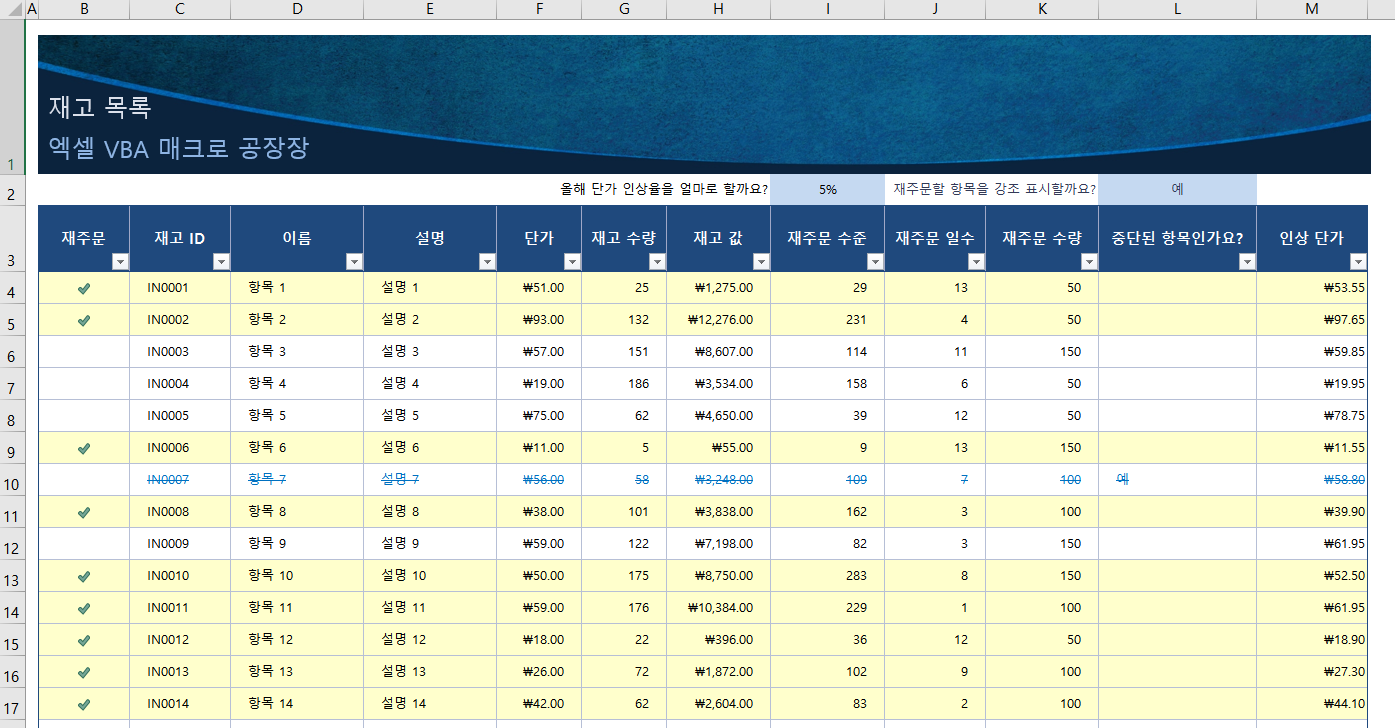Open filter dropdown for 이름 column

pos(354,262)
